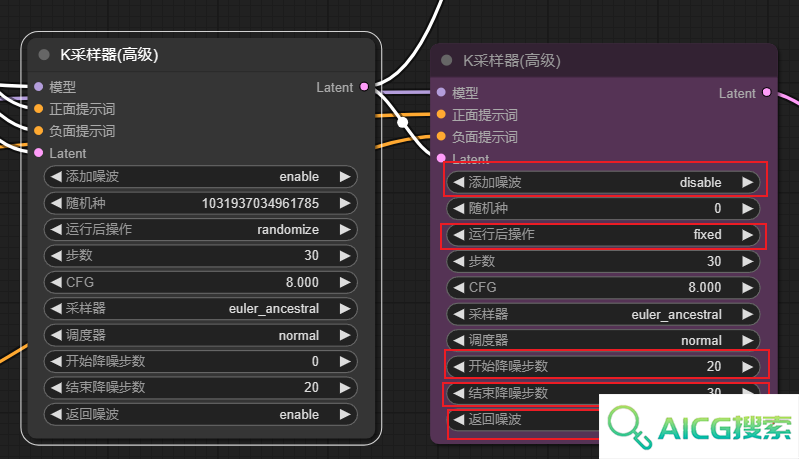This screenshot has height=459, width=799.
Task: Click the right node's 正面提示词 input socket
Action: (x=441, y=115)
